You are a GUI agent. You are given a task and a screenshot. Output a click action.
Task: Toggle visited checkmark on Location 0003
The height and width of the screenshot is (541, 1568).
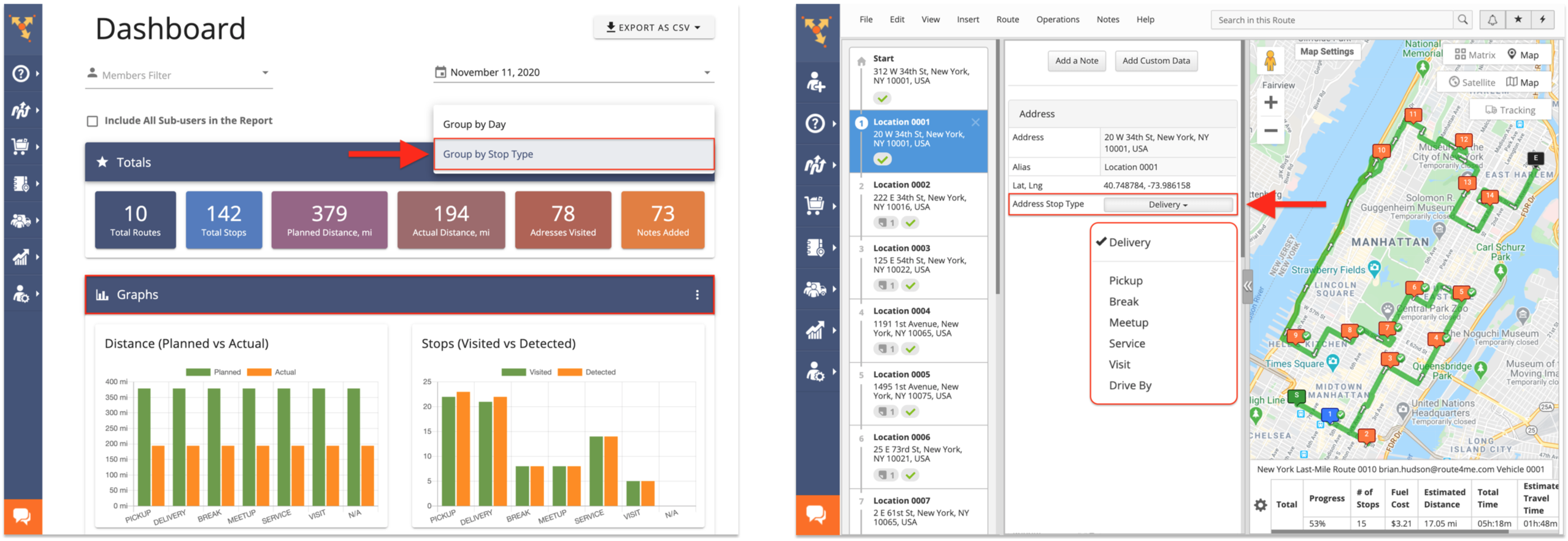[x=911, y=285]
